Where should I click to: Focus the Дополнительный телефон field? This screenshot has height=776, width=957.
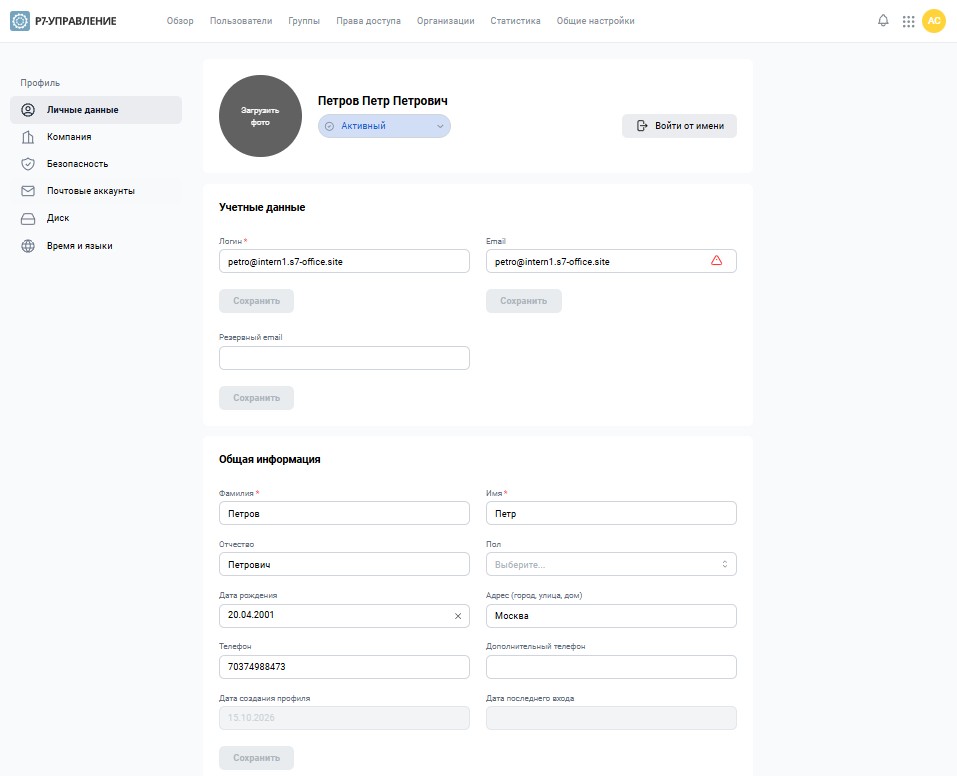point(611,667)
